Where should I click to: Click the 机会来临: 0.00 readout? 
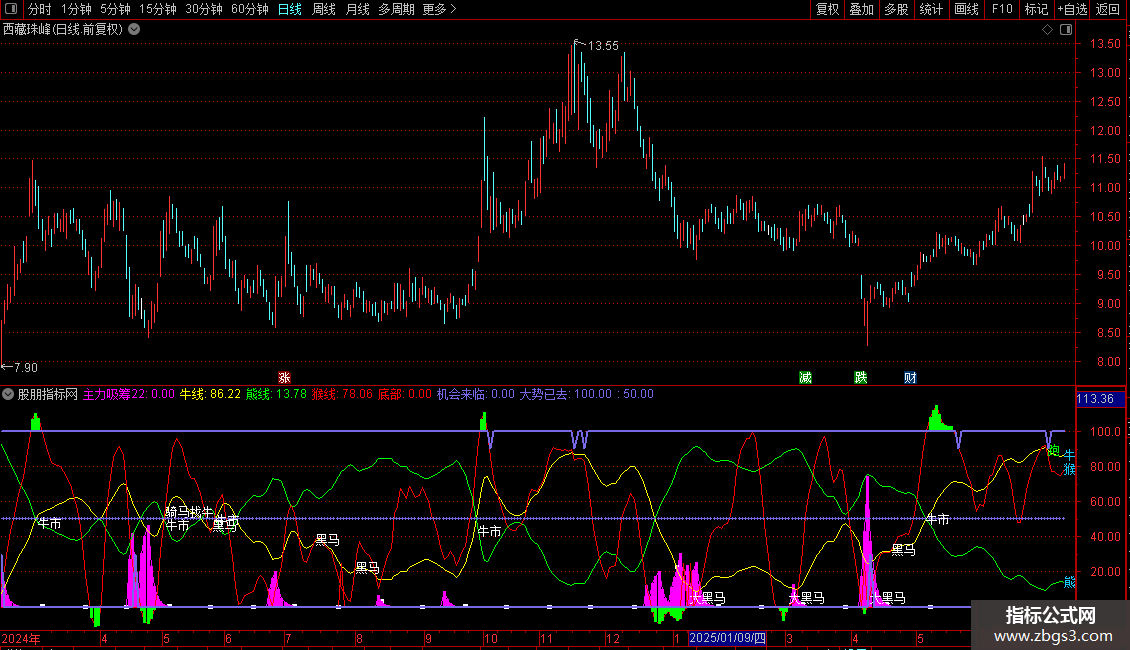[x=476, y=394]
